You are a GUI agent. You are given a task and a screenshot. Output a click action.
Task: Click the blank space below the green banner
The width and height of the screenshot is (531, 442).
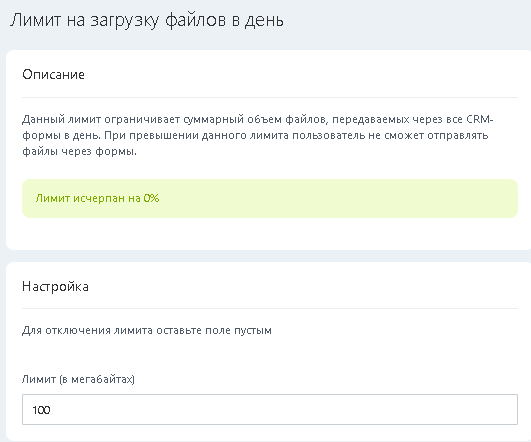point(270,233)
